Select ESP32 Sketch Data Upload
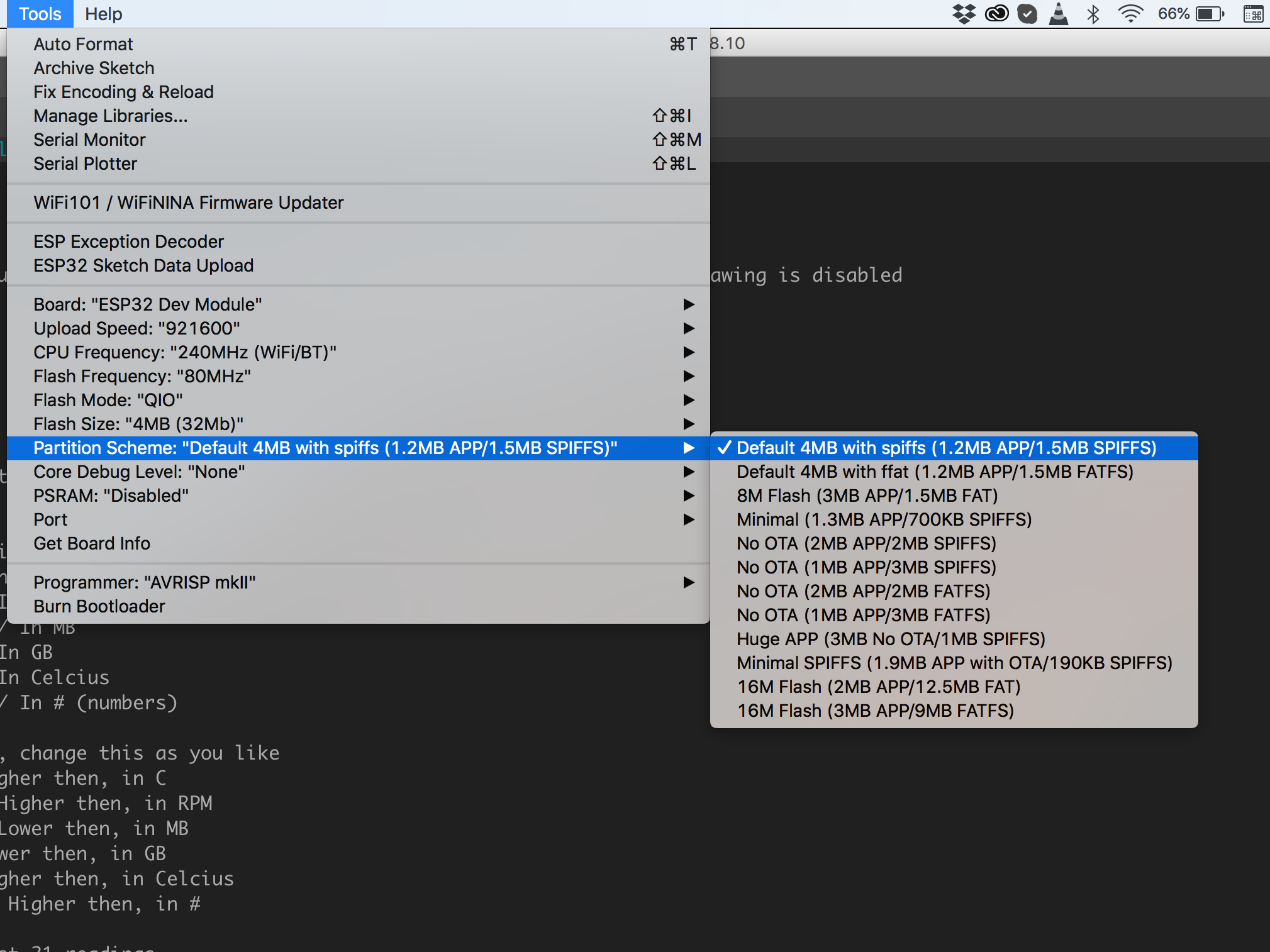The width and height of the screenshot is (1270, 952). [143, 265]
